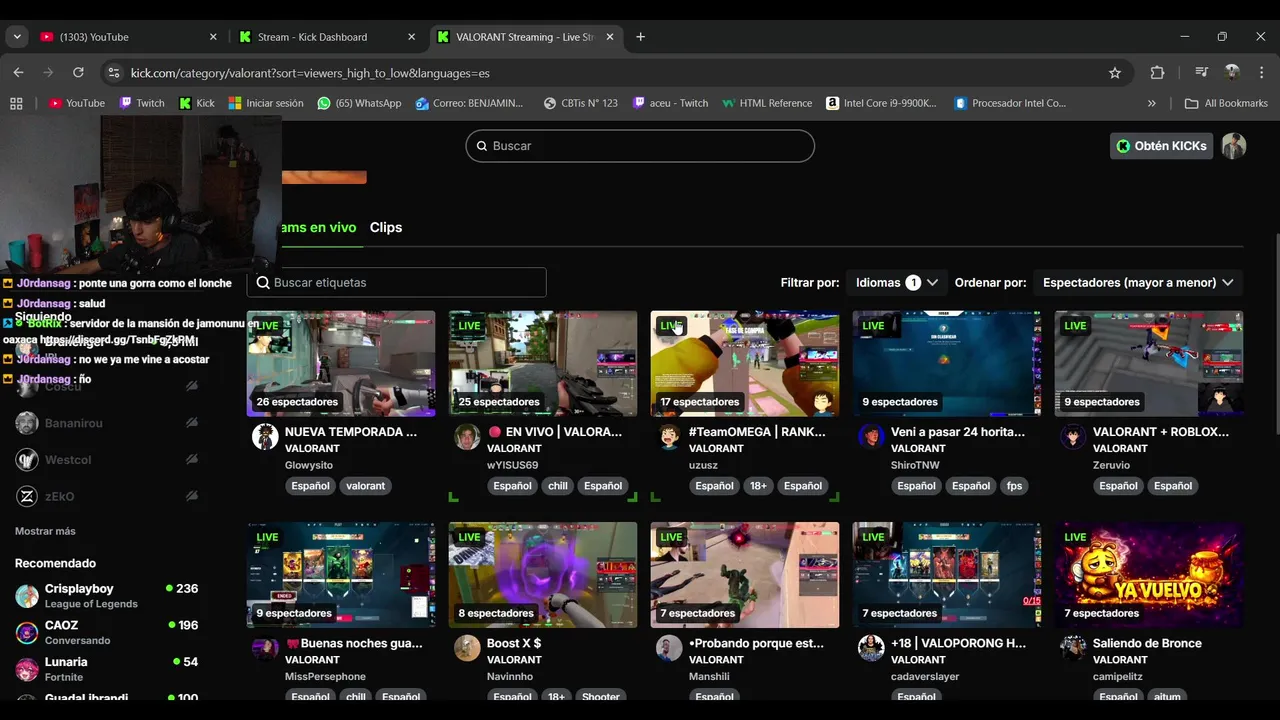Select the valorant tag under Glowysito
Screen dimensions: 1280x720
coord(365,486)
